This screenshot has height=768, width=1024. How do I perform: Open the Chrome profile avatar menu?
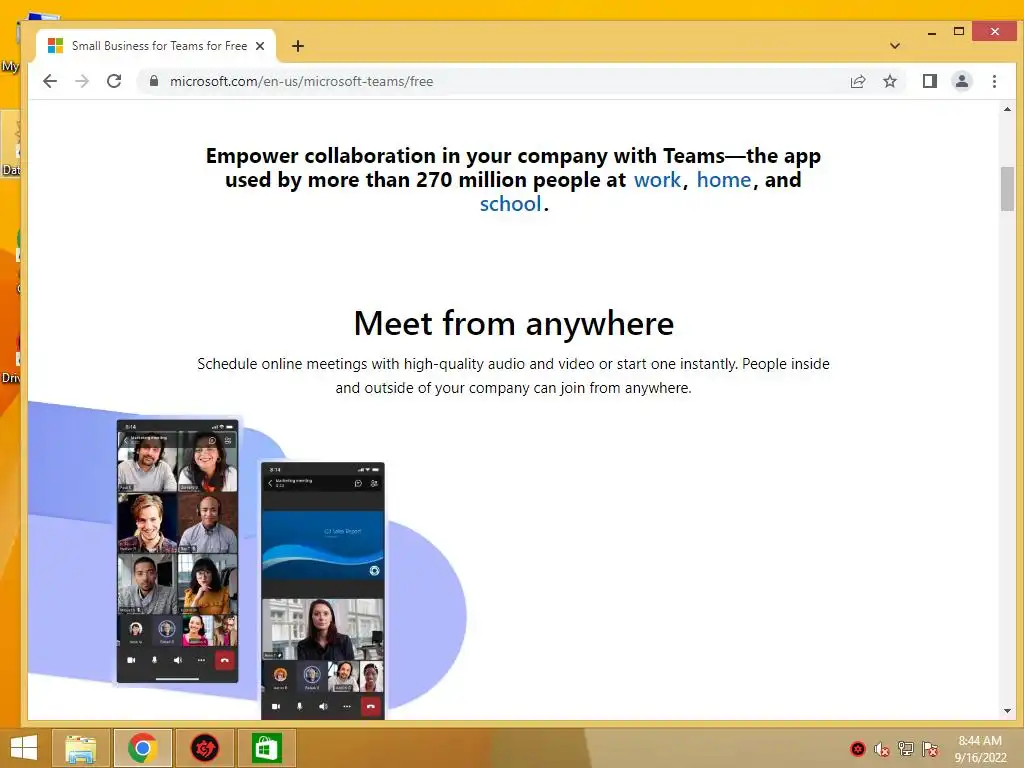pyautogui.click(x=961, y=81)
